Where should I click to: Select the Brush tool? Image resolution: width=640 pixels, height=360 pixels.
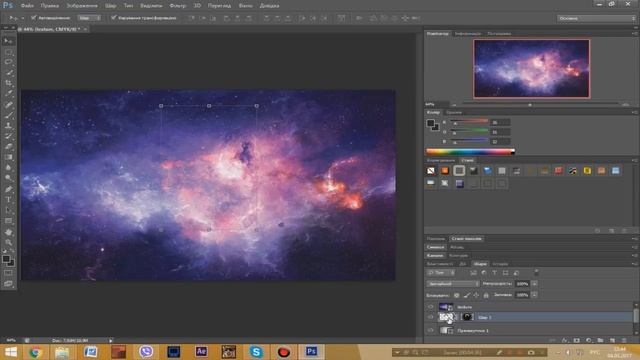click(x=9, y=115)
